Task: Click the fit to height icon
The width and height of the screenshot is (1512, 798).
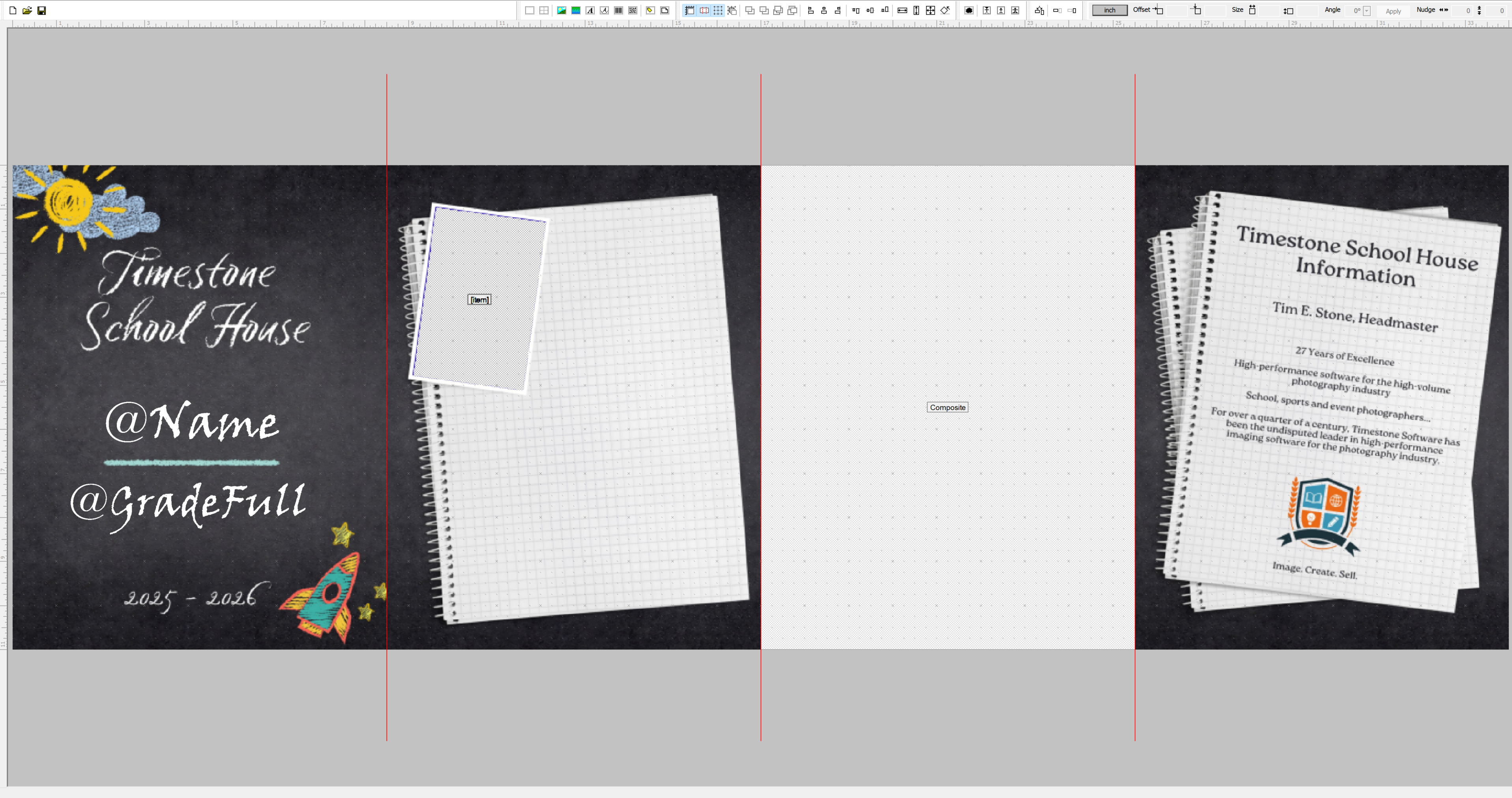Action: 916,10
